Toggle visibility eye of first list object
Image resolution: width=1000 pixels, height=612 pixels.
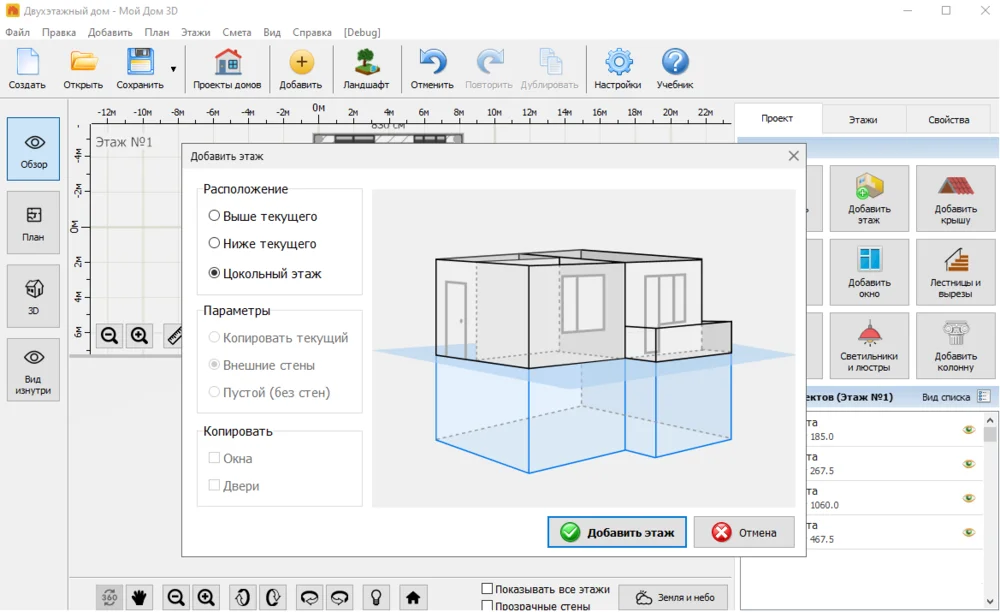point(968,430)
